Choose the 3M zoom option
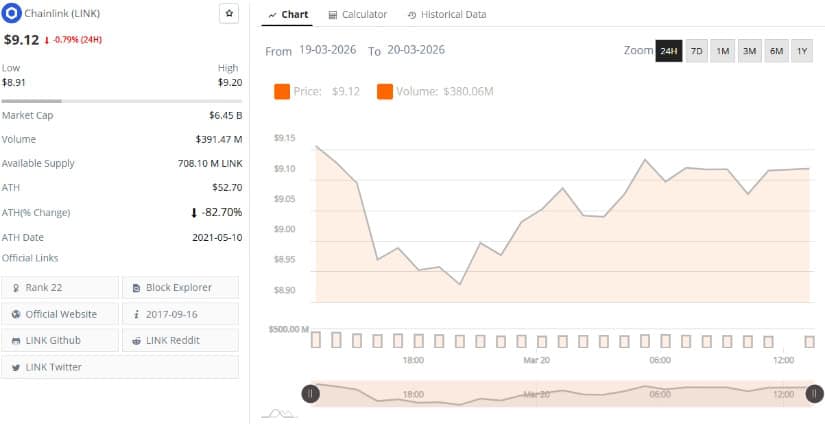Image resolution: width=825 pixels, height=424 pixels. [749, 51]
